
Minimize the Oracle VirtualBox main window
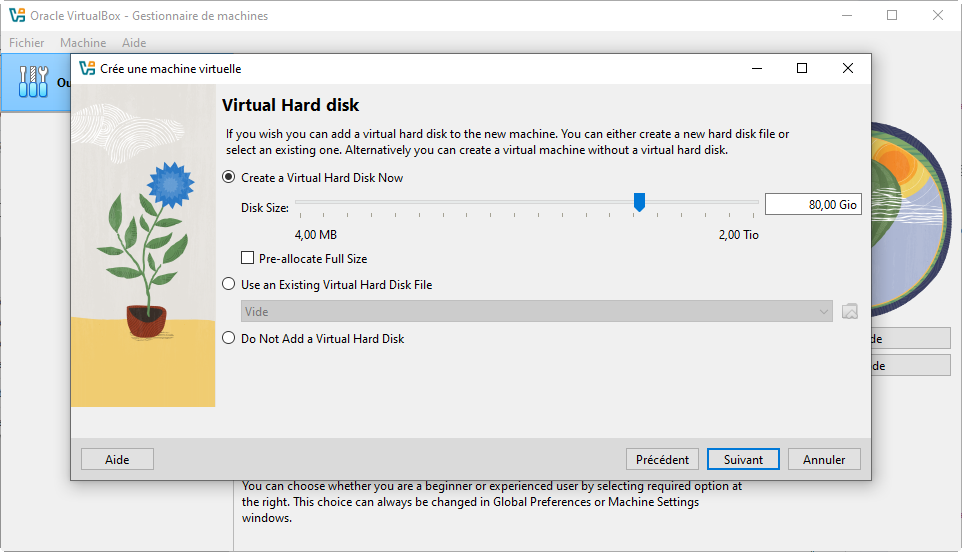(x=845, y=16)
